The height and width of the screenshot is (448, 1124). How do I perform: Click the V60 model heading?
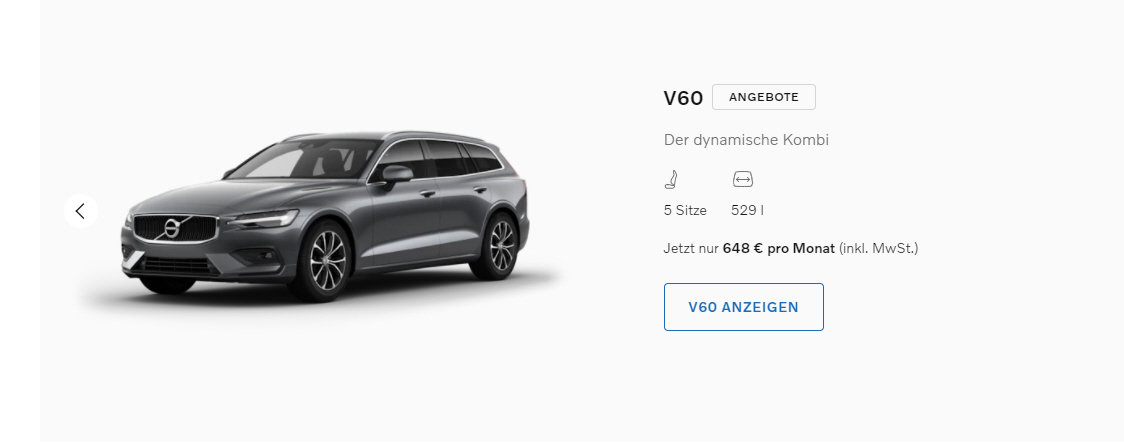pyautogui.click(x=683, y=98)
